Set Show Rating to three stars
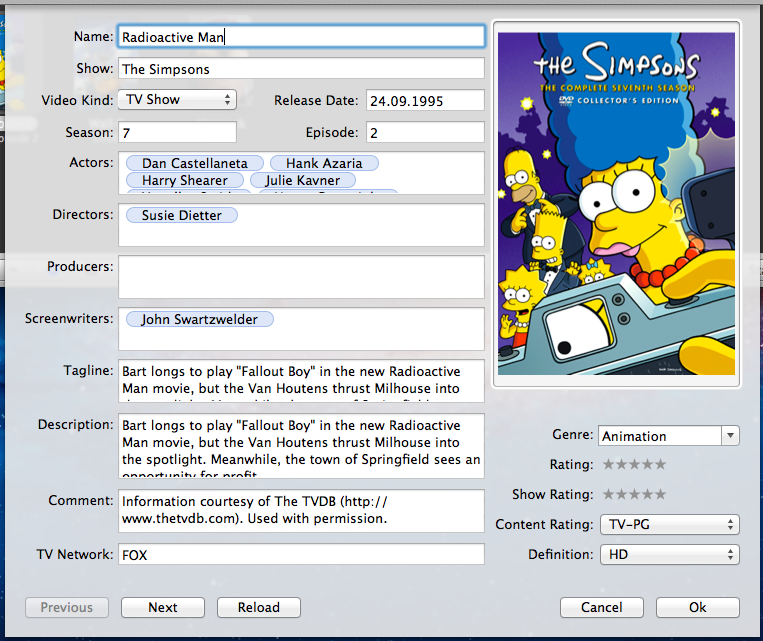This screenshot has width=763, height=641. [634, 494]
